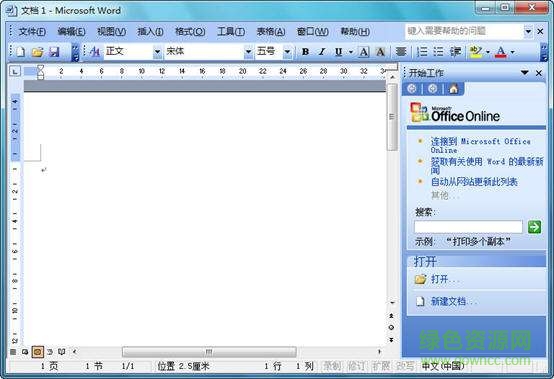Open the font dropdown showing 宋体
Screen dimensions: 554x379
click(x=248, y=52)
